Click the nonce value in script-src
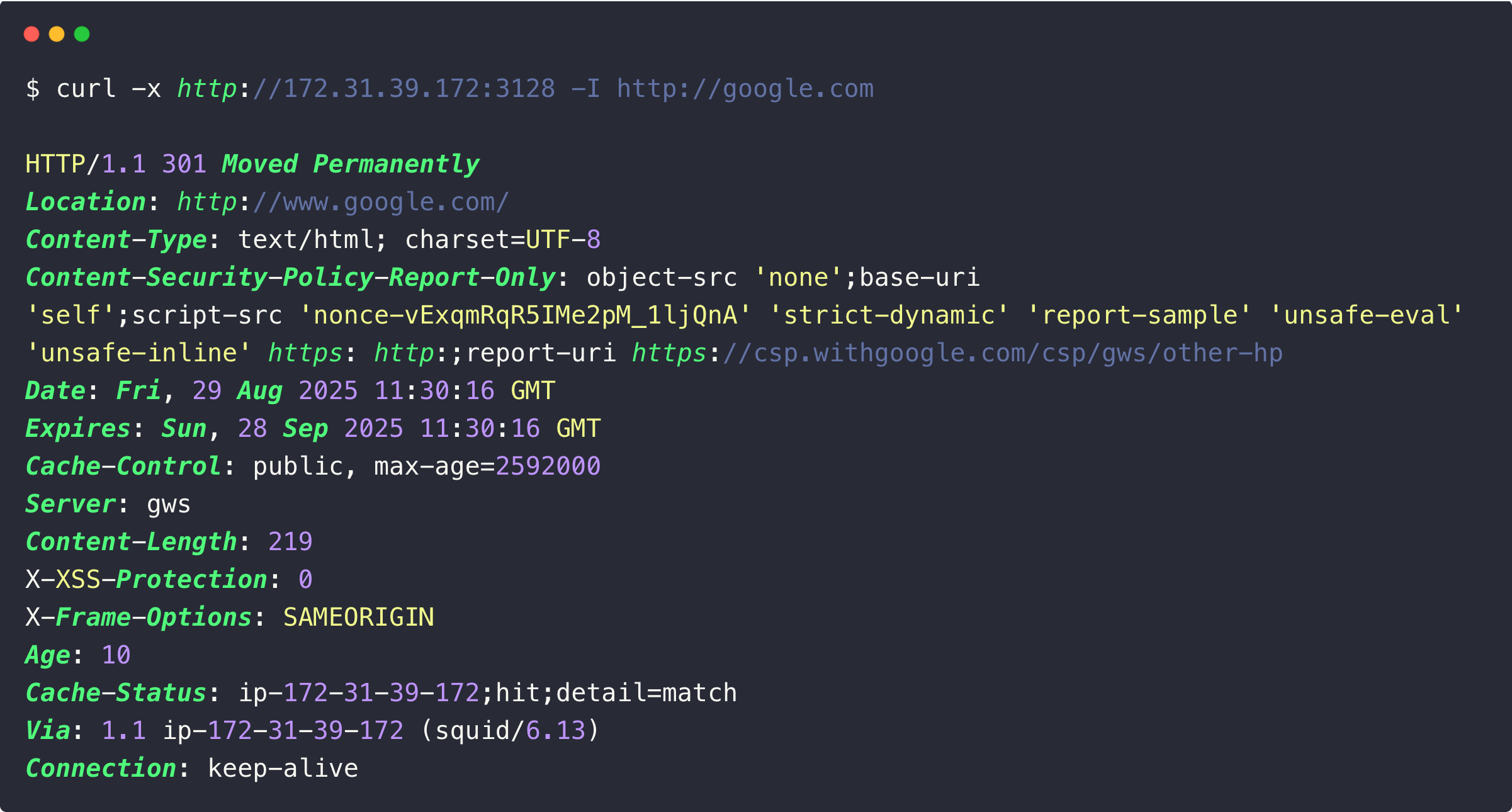The width and height of the screenshot is (1512, 812). 526,315
